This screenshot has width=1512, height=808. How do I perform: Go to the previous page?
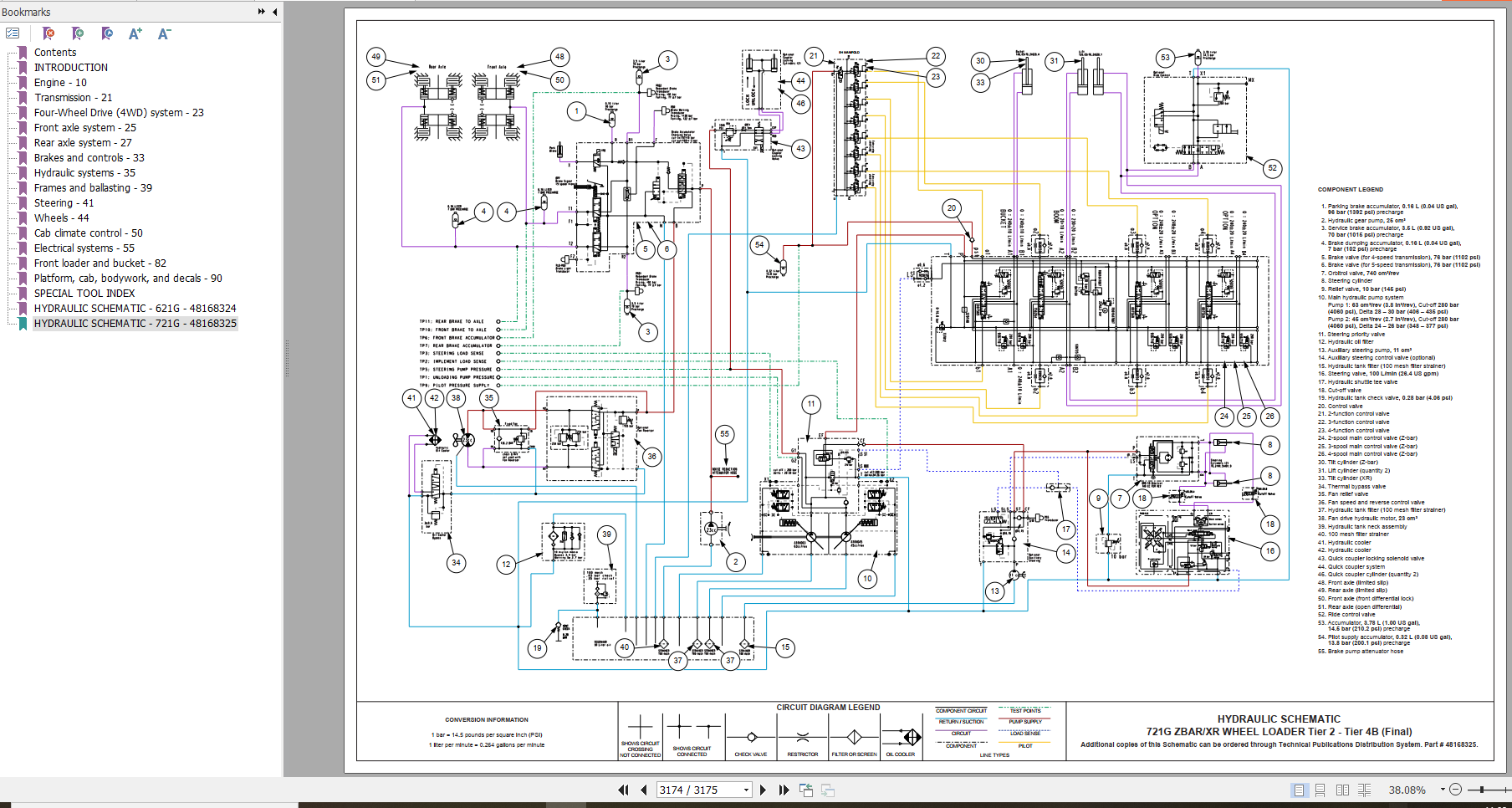point(643,790)
